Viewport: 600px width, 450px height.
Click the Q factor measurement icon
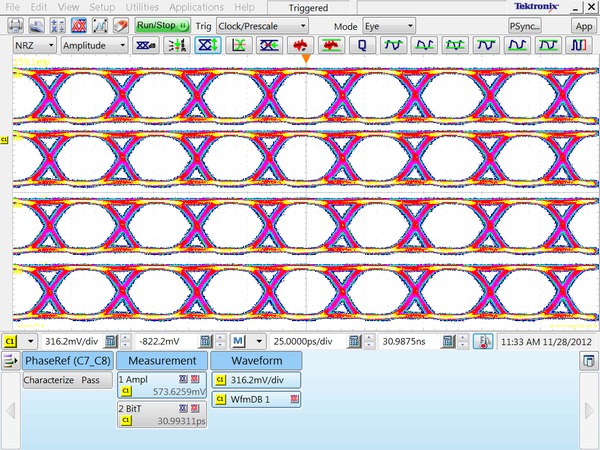362,46
